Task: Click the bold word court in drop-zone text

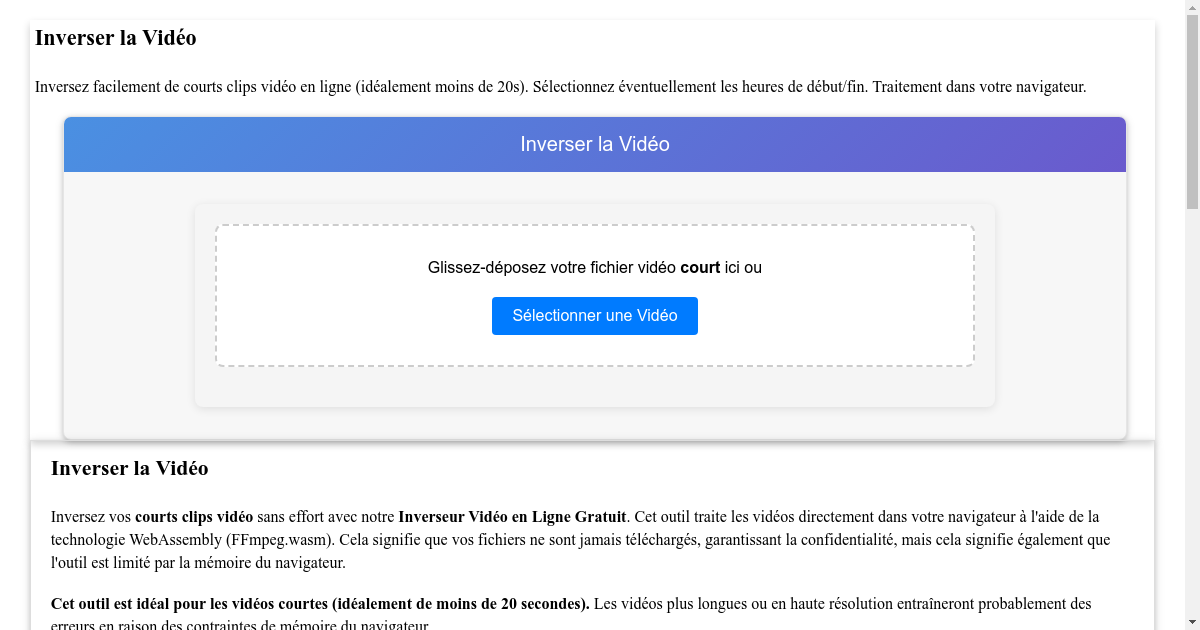Action: point(700,267)
